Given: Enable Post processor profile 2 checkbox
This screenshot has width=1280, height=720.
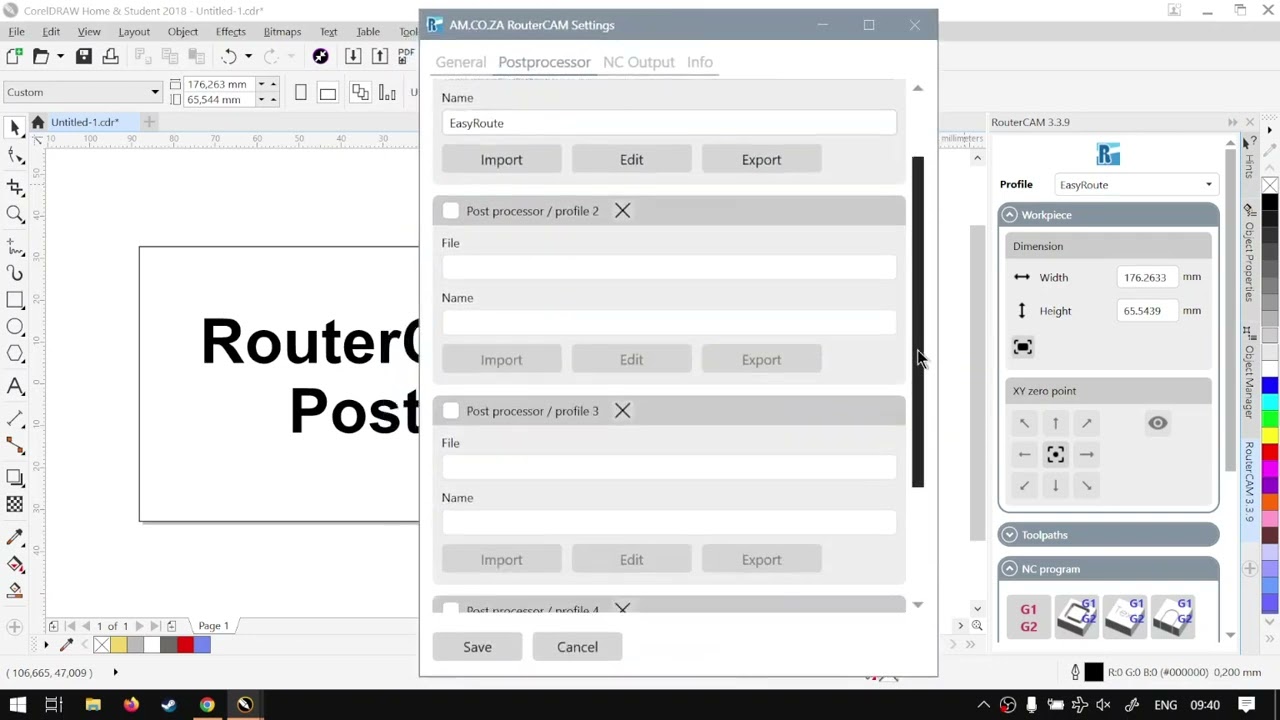Looking at the screenshot, I should click(x=450, y=211).
